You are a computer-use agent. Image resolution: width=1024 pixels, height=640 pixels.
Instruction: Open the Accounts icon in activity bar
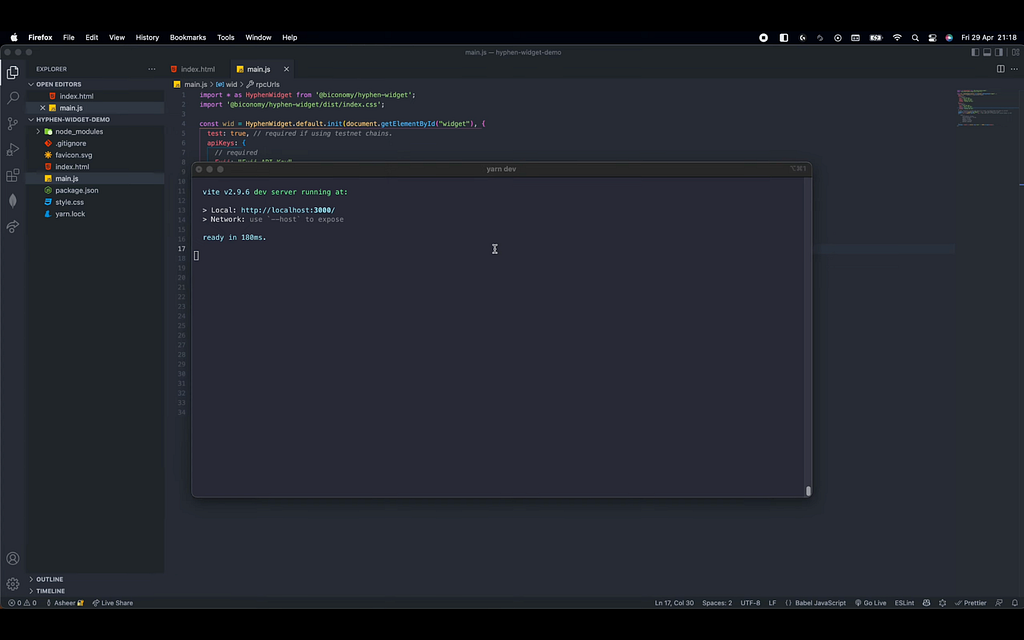(x=12, y=558)
